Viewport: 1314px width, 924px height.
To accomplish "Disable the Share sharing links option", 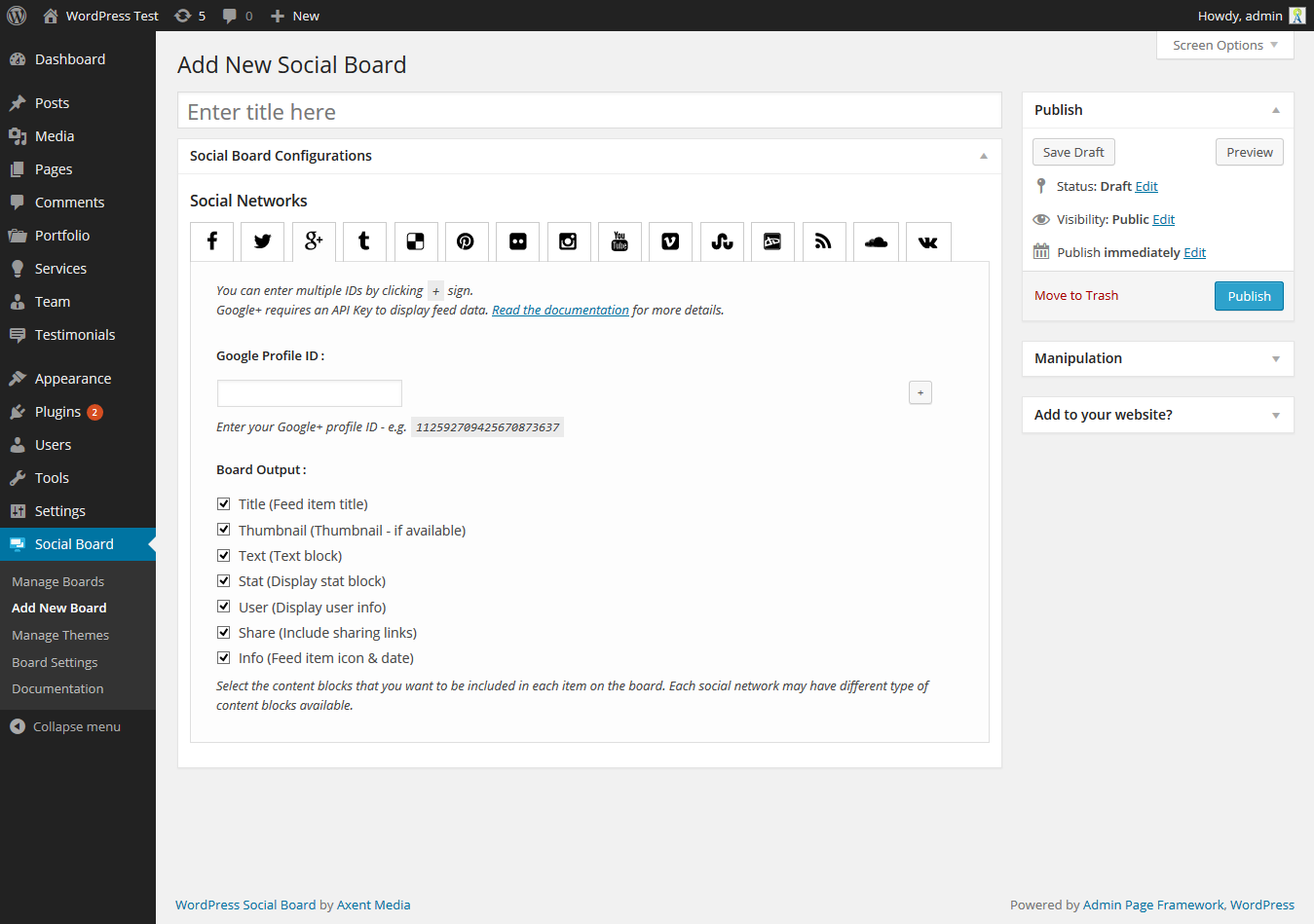I will pyautogui.click(x=223, y=631).
